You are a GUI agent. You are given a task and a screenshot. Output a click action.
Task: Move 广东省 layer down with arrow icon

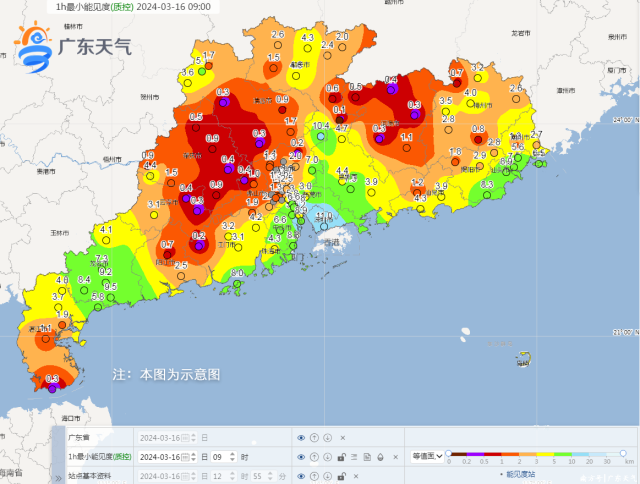[x=327, y=438]
